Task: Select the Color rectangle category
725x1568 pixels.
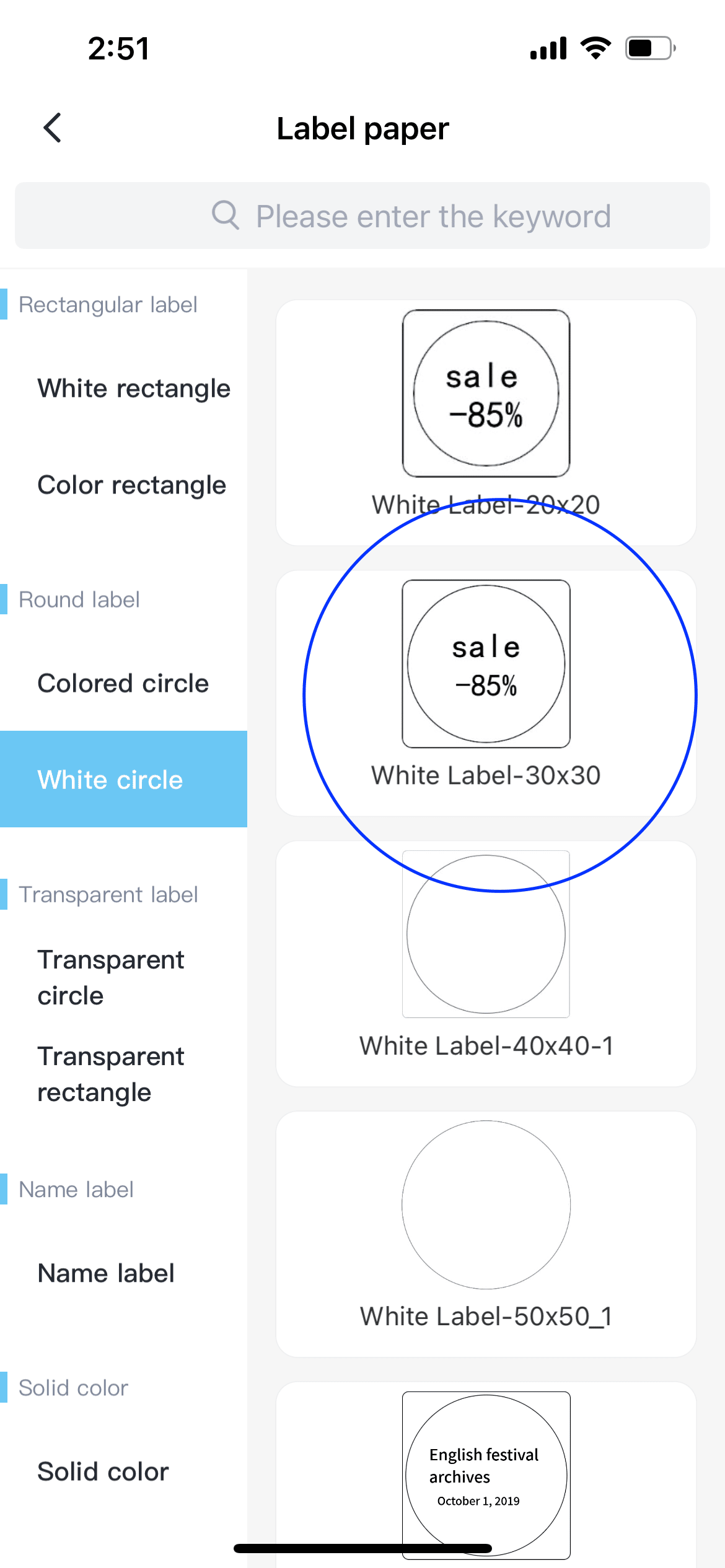Action: pyautogui.click(x=131, y=485)
